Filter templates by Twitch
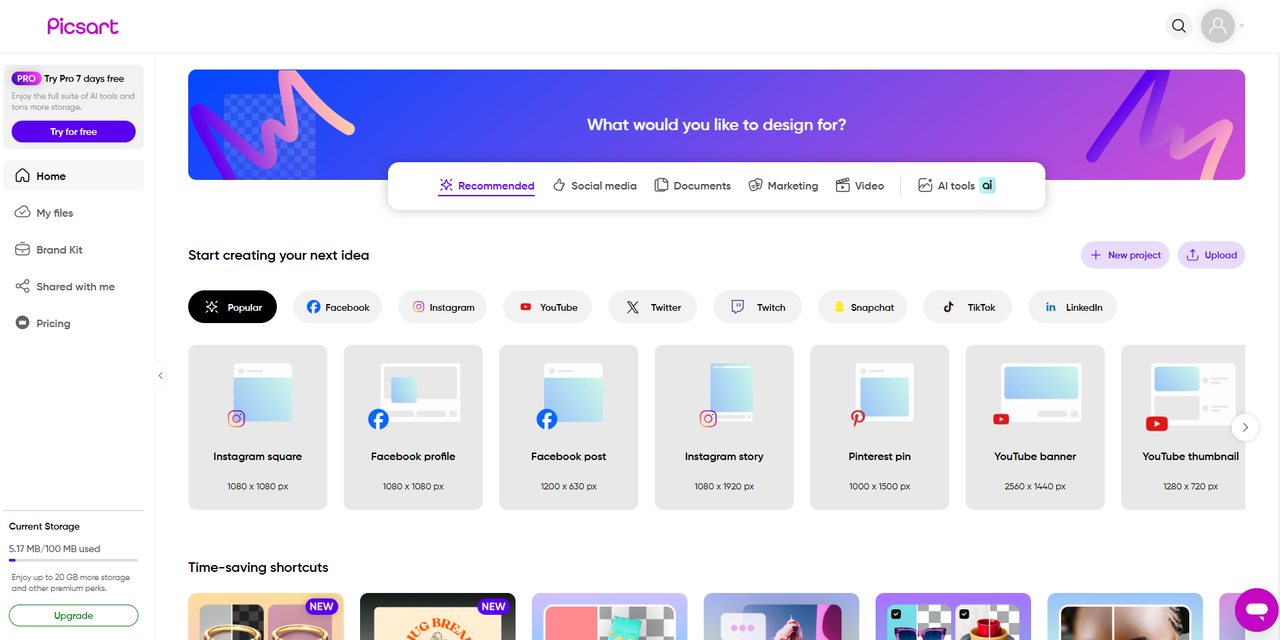The width and height of the screenshot is (1280, 640). coord(758,307)
